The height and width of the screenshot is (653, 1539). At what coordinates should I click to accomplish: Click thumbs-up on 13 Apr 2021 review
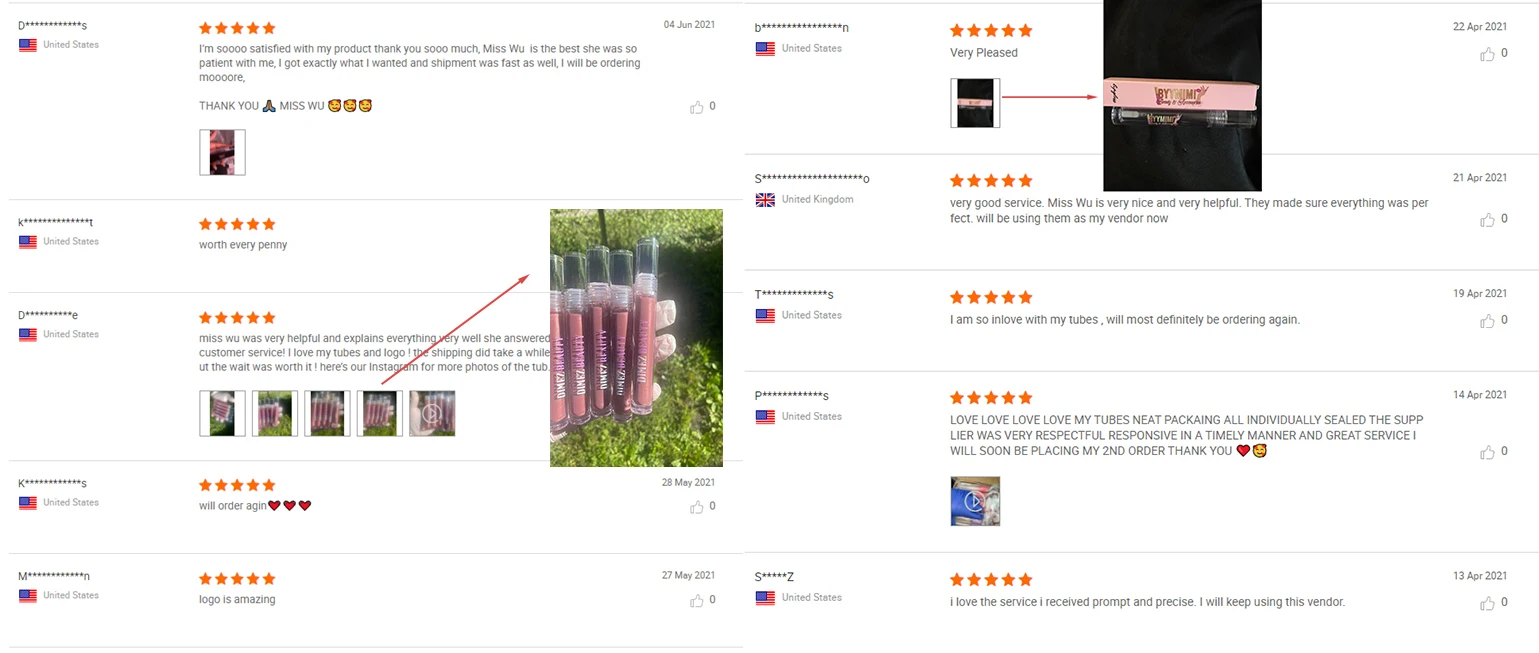tap(1487, 603)
